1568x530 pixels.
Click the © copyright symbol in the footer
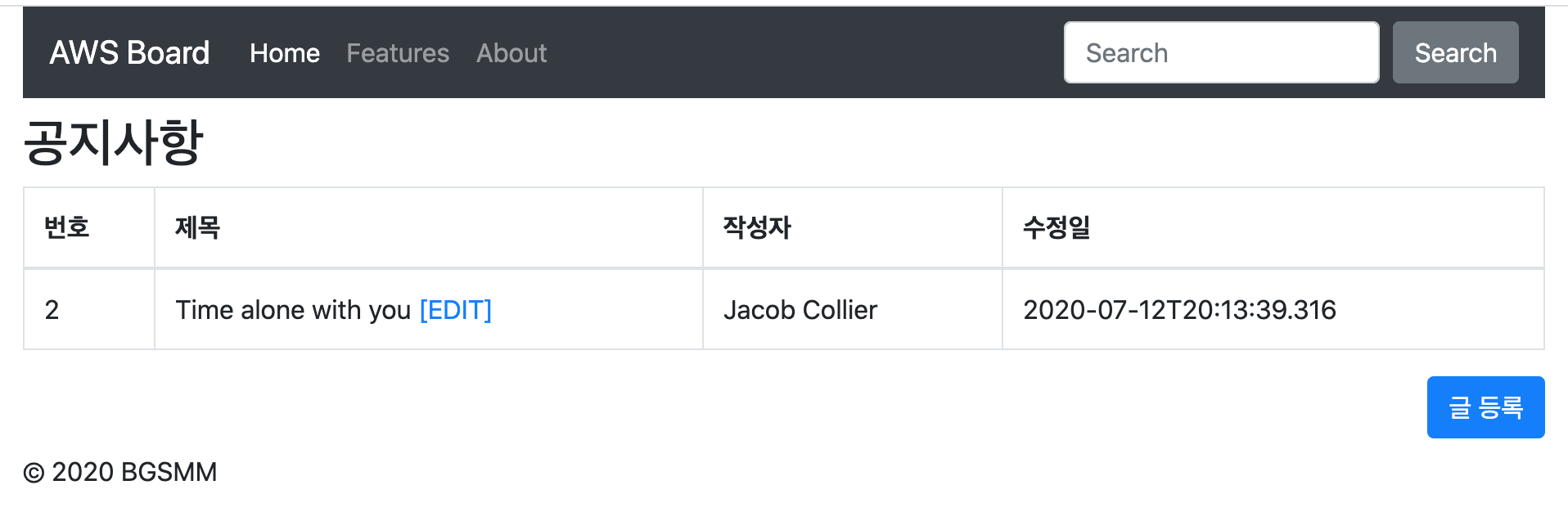point(34,473)
